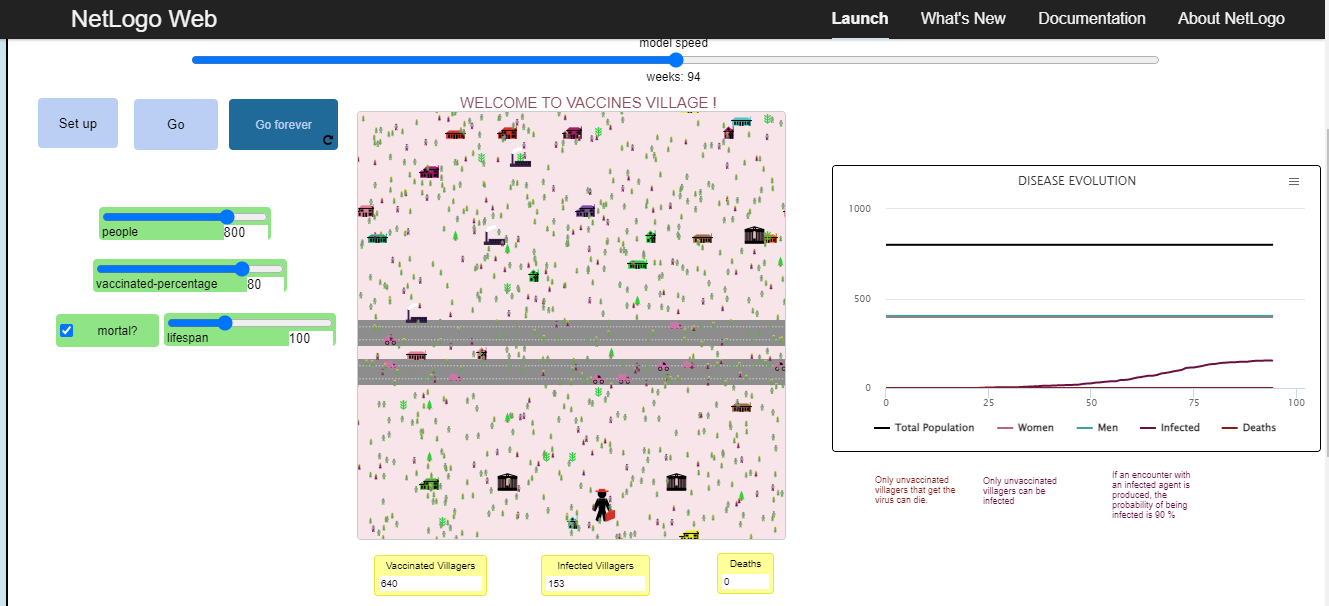The width and height of the screenshot is (1329, 606).
Task: Click the loop icon on the Go forever button
Action: pyautogui.click(x=327, y=141)
